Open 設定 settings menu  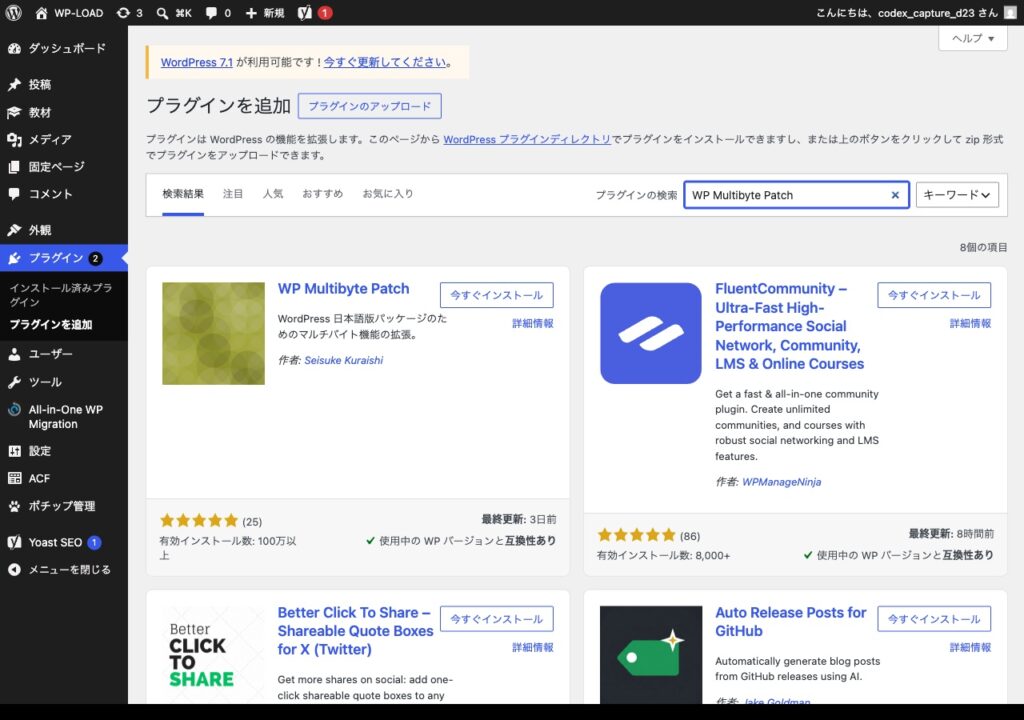point(64,451)
